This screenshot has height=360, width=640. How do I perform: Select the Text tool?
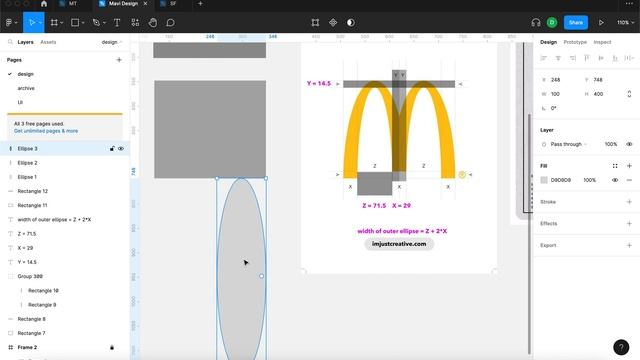(x=117, y=23)
